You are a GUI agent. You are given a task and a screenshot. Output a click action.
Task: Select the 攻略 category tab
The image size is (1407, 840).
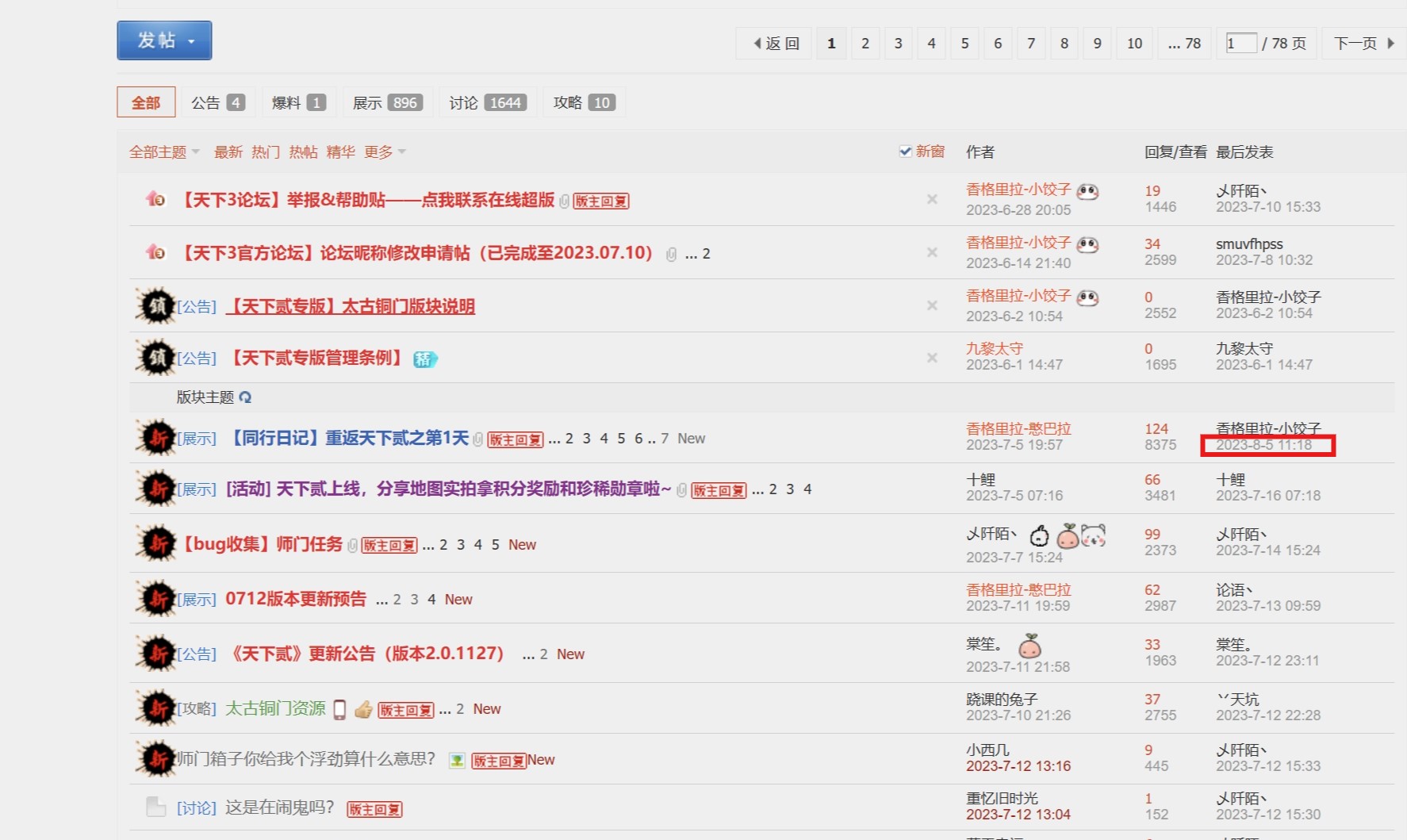click(x=584, y=102)
